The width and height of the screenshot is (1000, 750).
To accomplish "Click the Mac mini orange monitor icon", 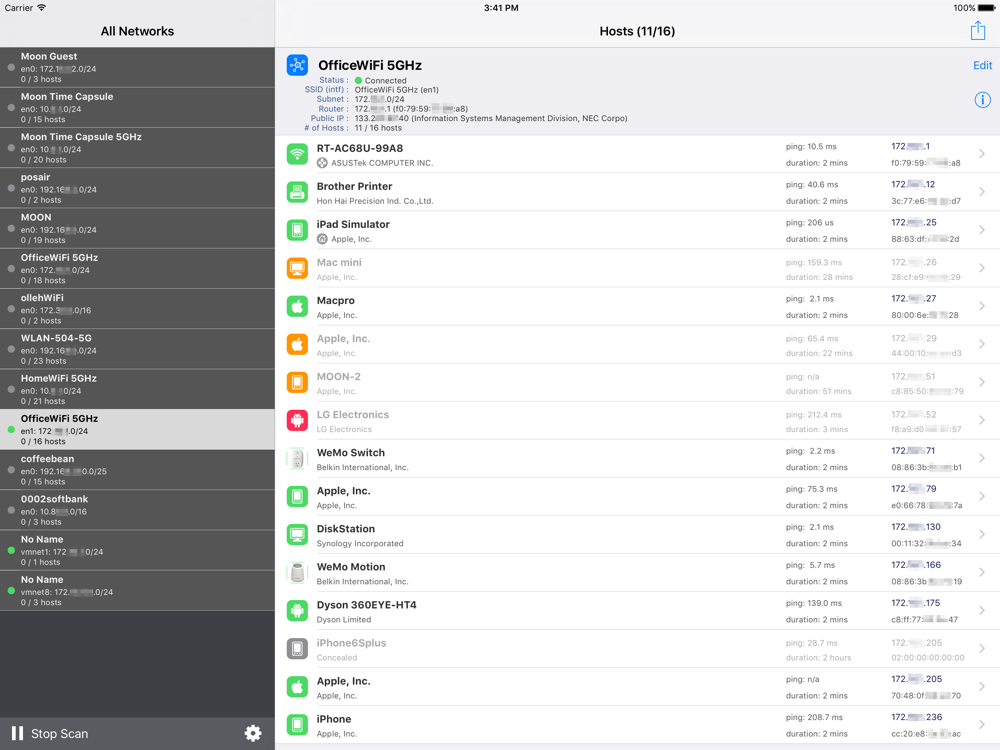I will click(297, 268).
